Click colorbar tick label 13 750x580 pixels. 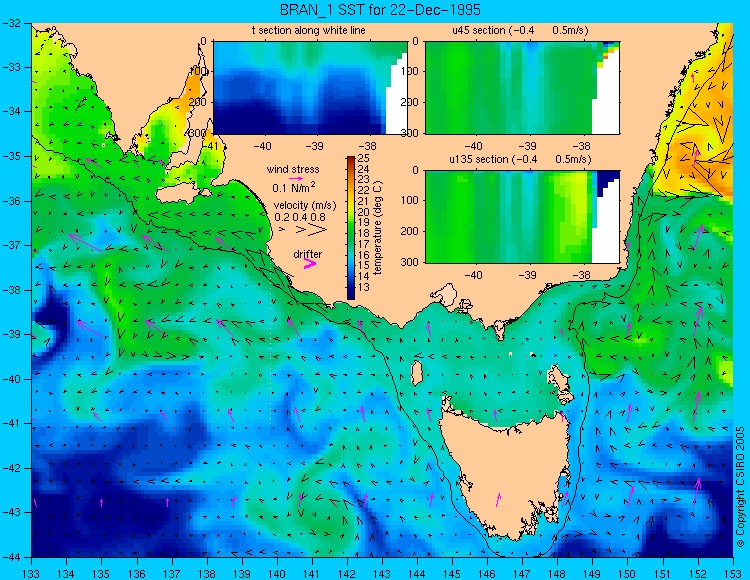[364, 287]
